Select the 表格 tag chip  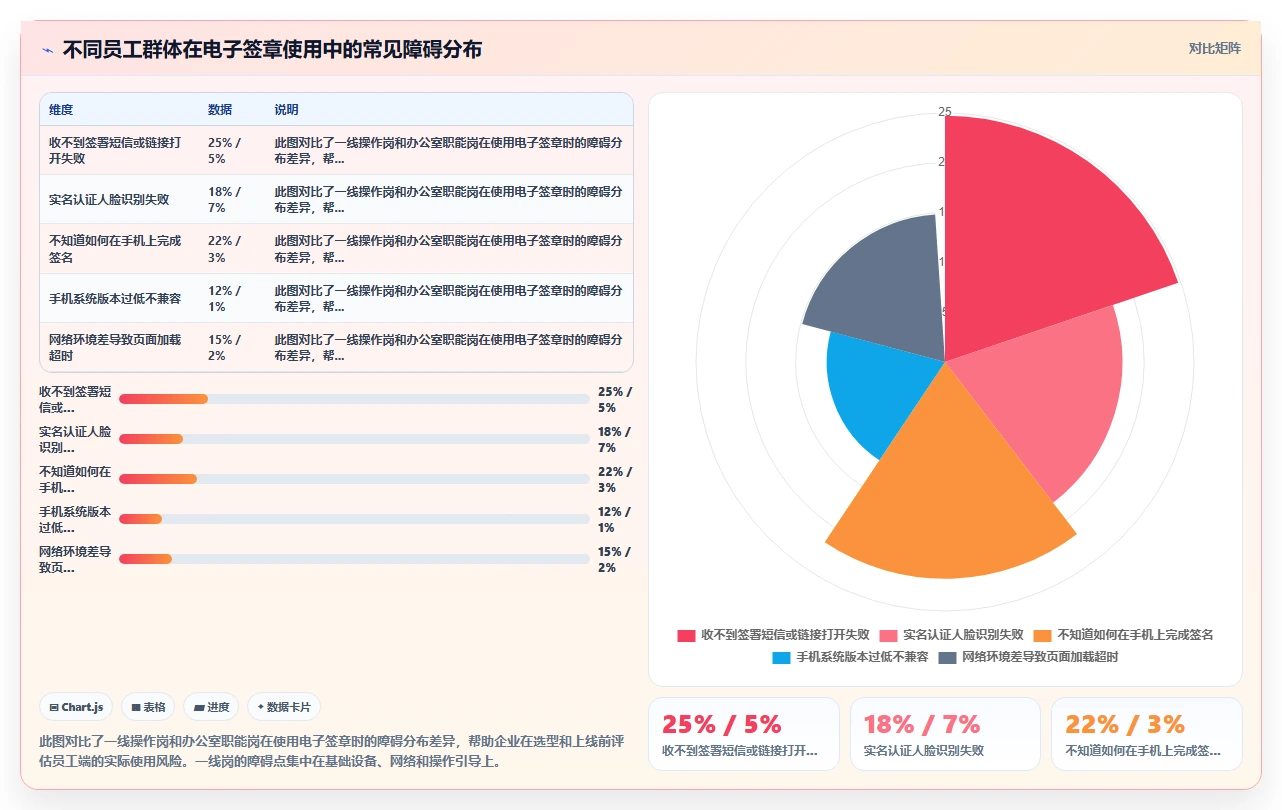[148, 707]
